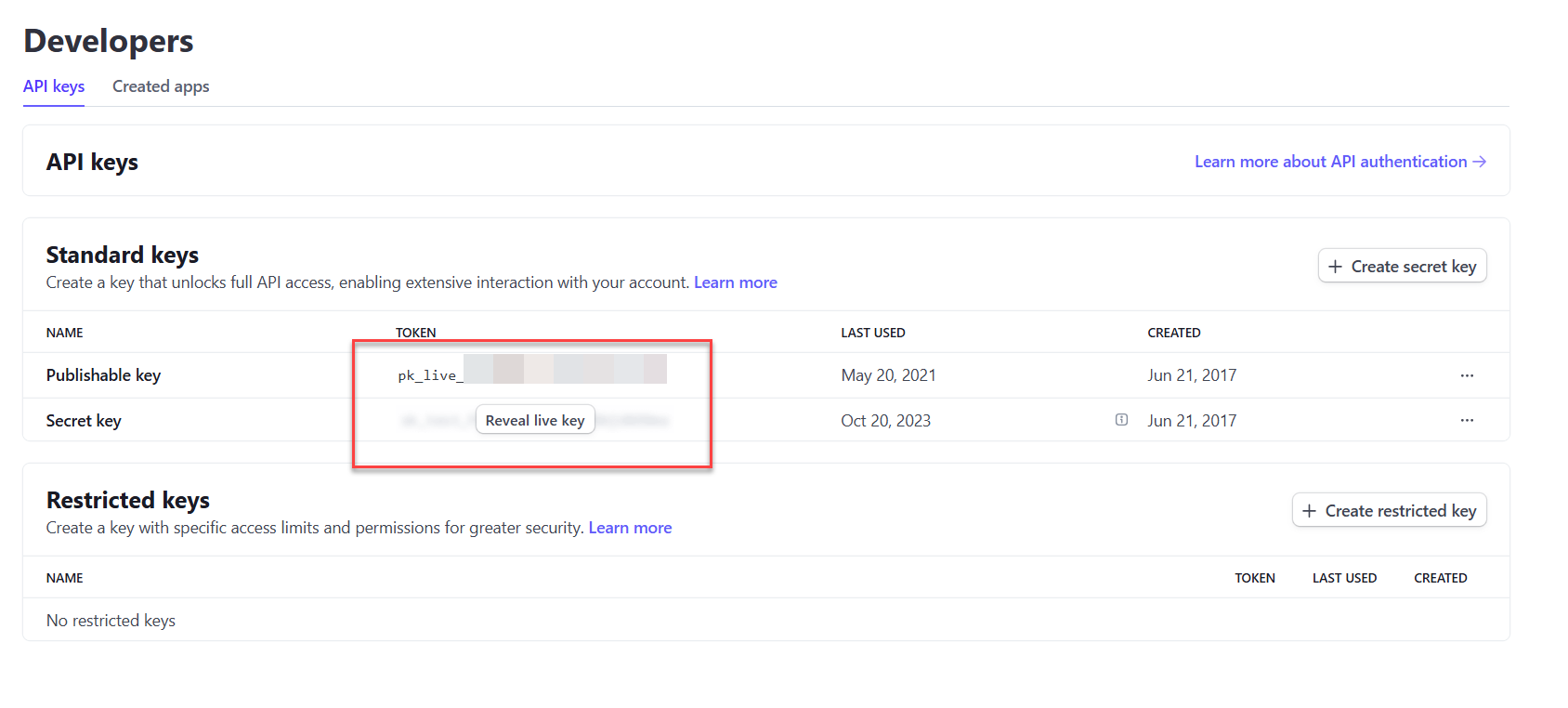
Task: Select the Publishable key name
Action: (x=103, y=375)
